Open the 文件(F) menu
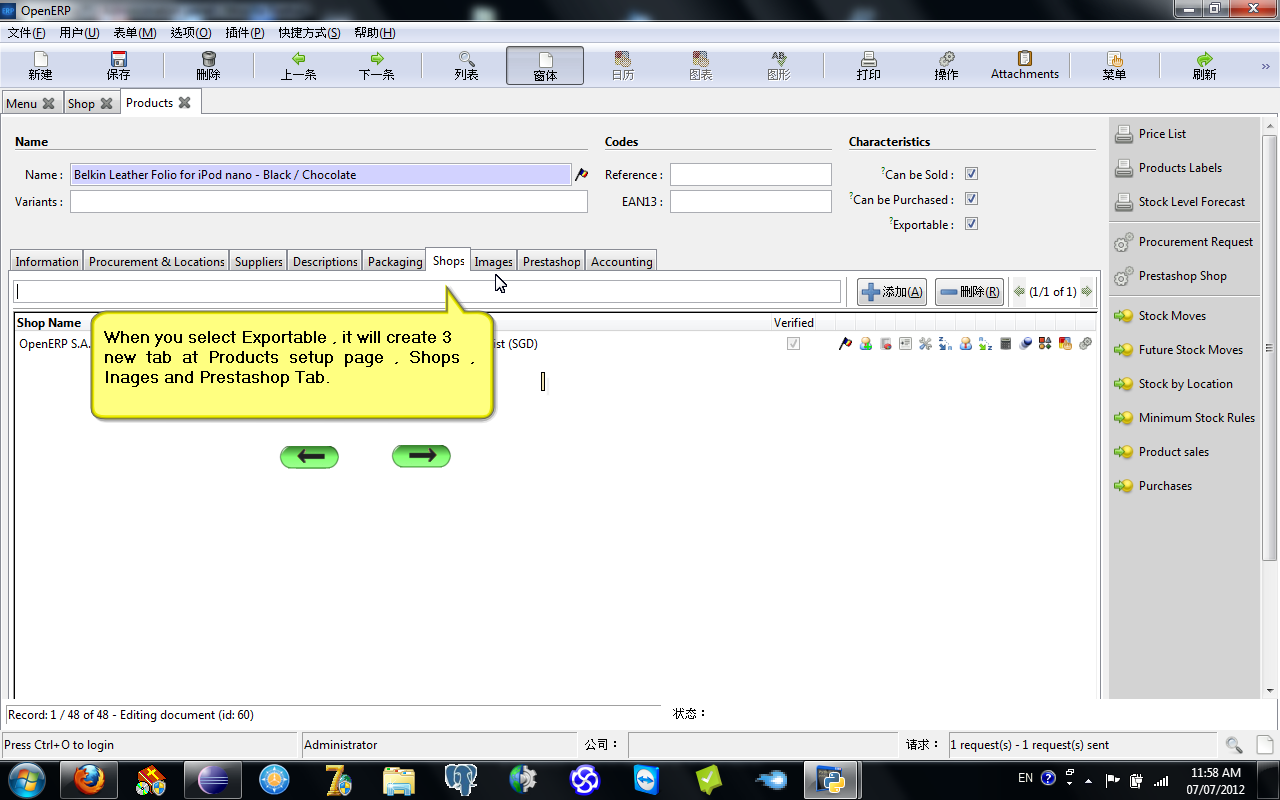This screenshot has height=800, width=1280. (x=27, y=33)
